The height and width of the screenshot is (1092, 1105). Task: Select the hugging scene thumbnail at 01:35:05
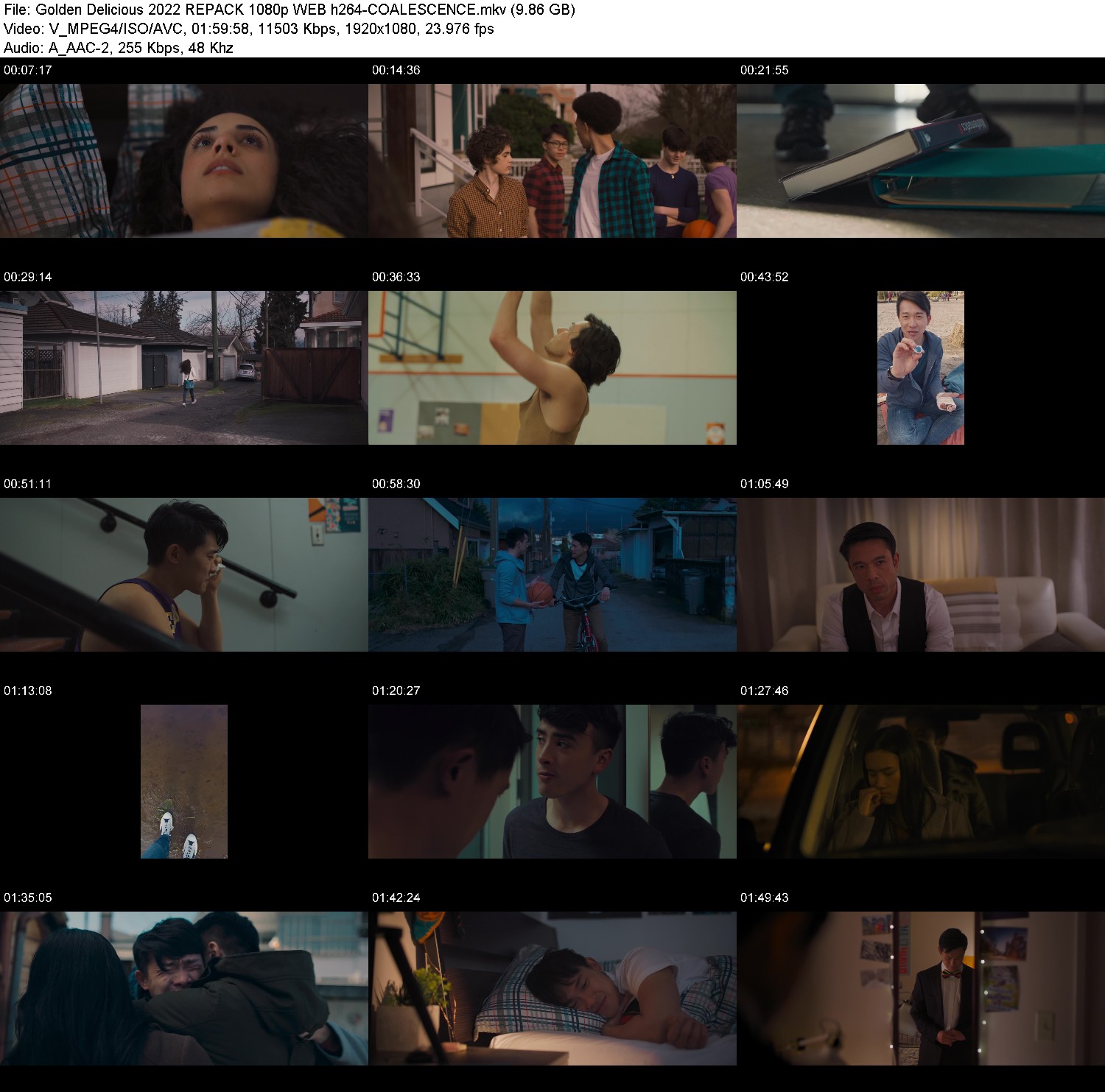pos(184,988)
